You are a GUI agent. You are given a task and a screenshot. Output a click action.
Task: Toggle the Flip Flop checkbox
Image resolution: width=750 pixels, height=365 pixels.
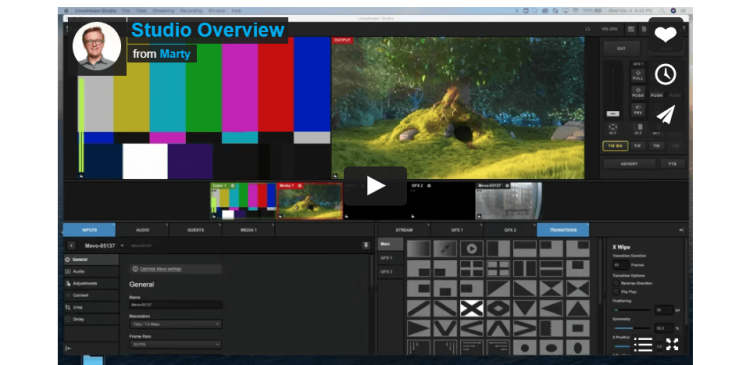tap(616, 291)
